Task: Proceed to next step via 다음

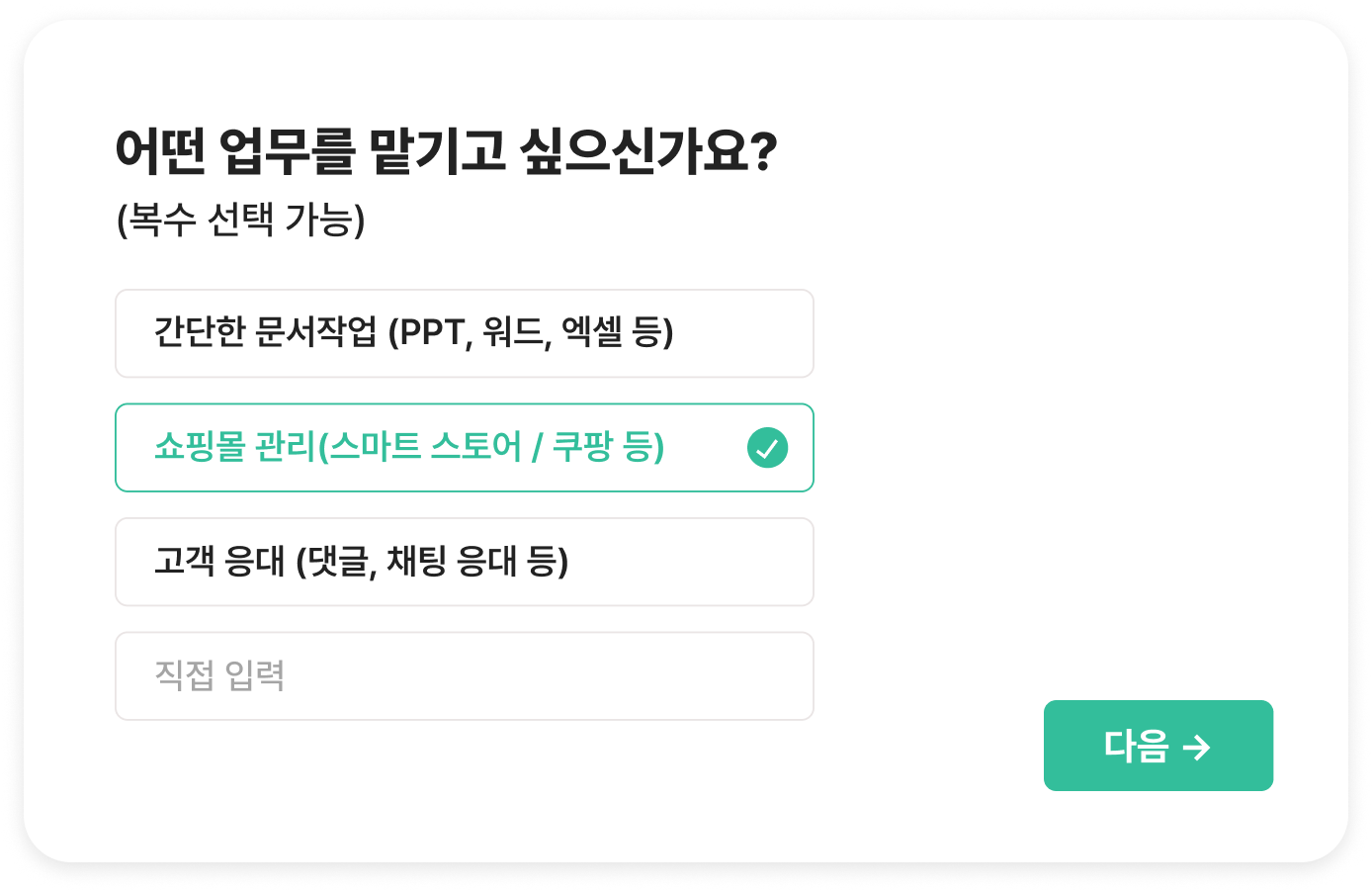Action: click(x=1158, y=746)
